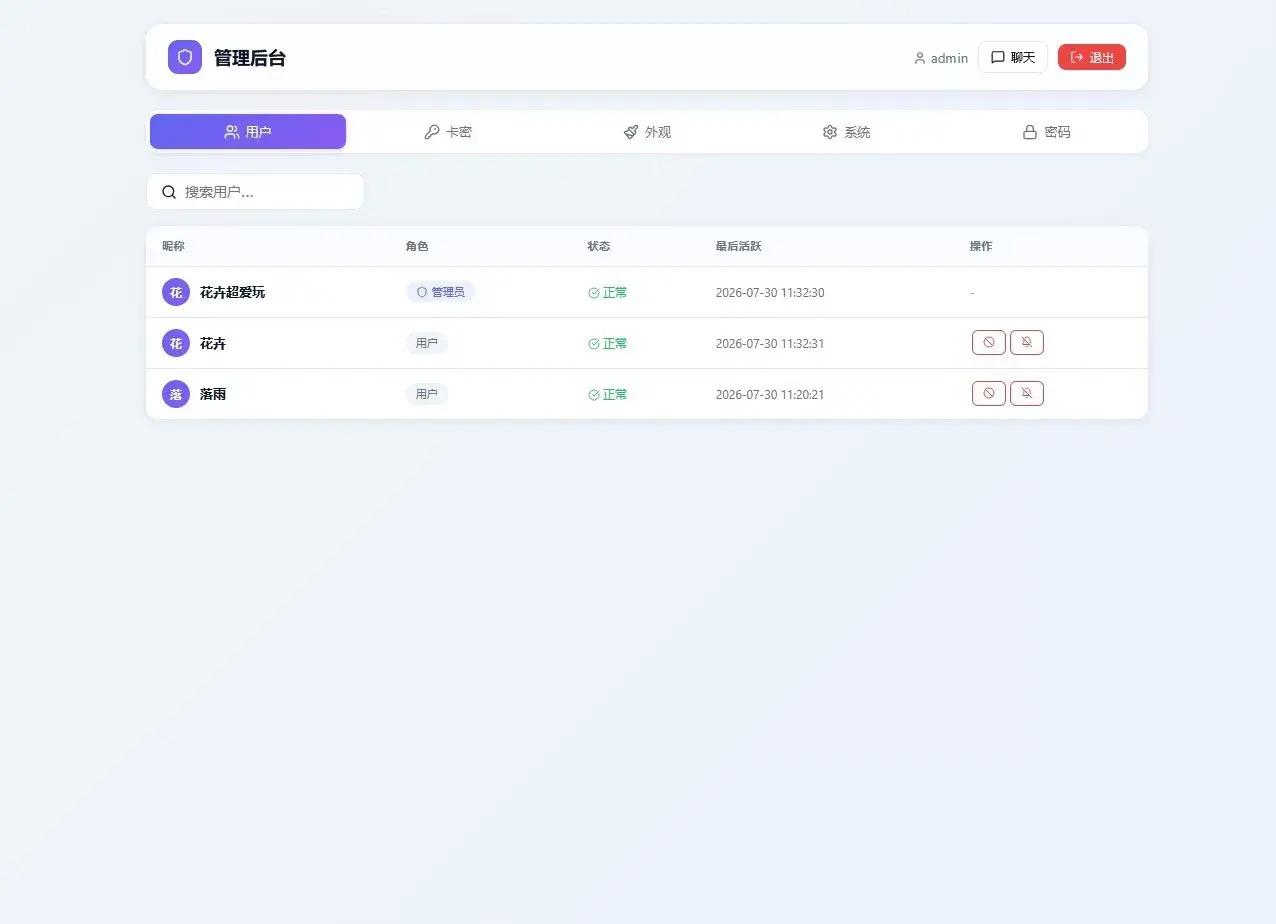This screenshot has width=1276, height=924.
Task: Click timestamp 2026-07-30 11:32:31
Action: [770, 344]
